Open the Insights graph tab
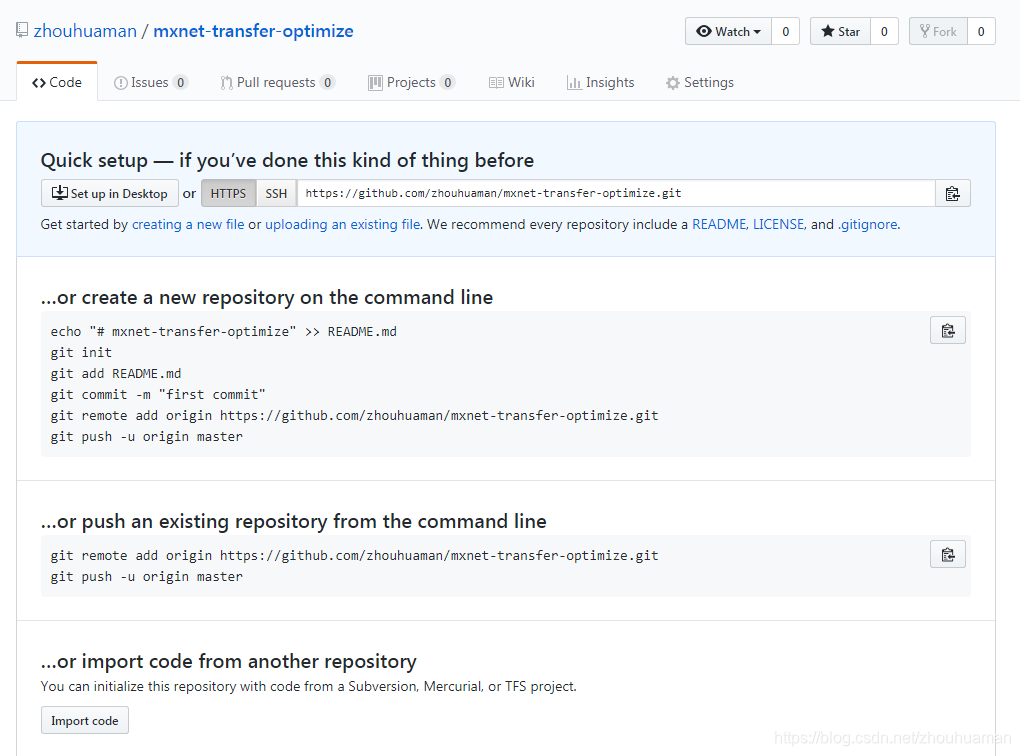This screenshot has height=756, width=1020. (x=600, y=83)
